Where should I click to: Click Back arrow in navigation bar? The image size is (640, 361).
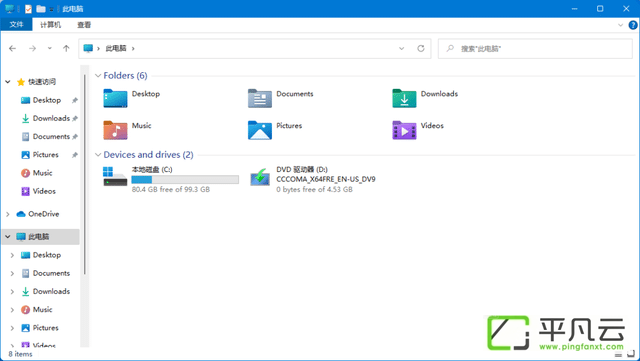tap(13, 49)
